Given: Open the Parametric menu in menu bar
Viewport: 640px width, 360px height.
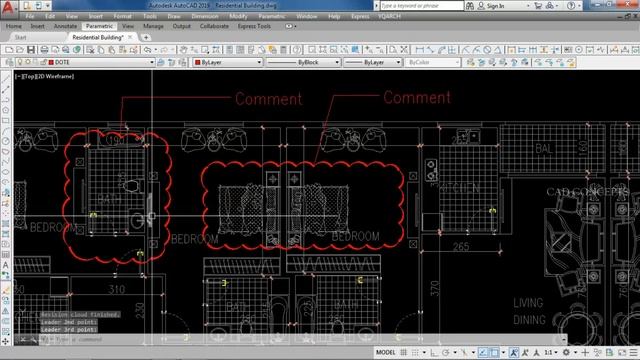Looking at the screenshot, I should click(271, 16).
